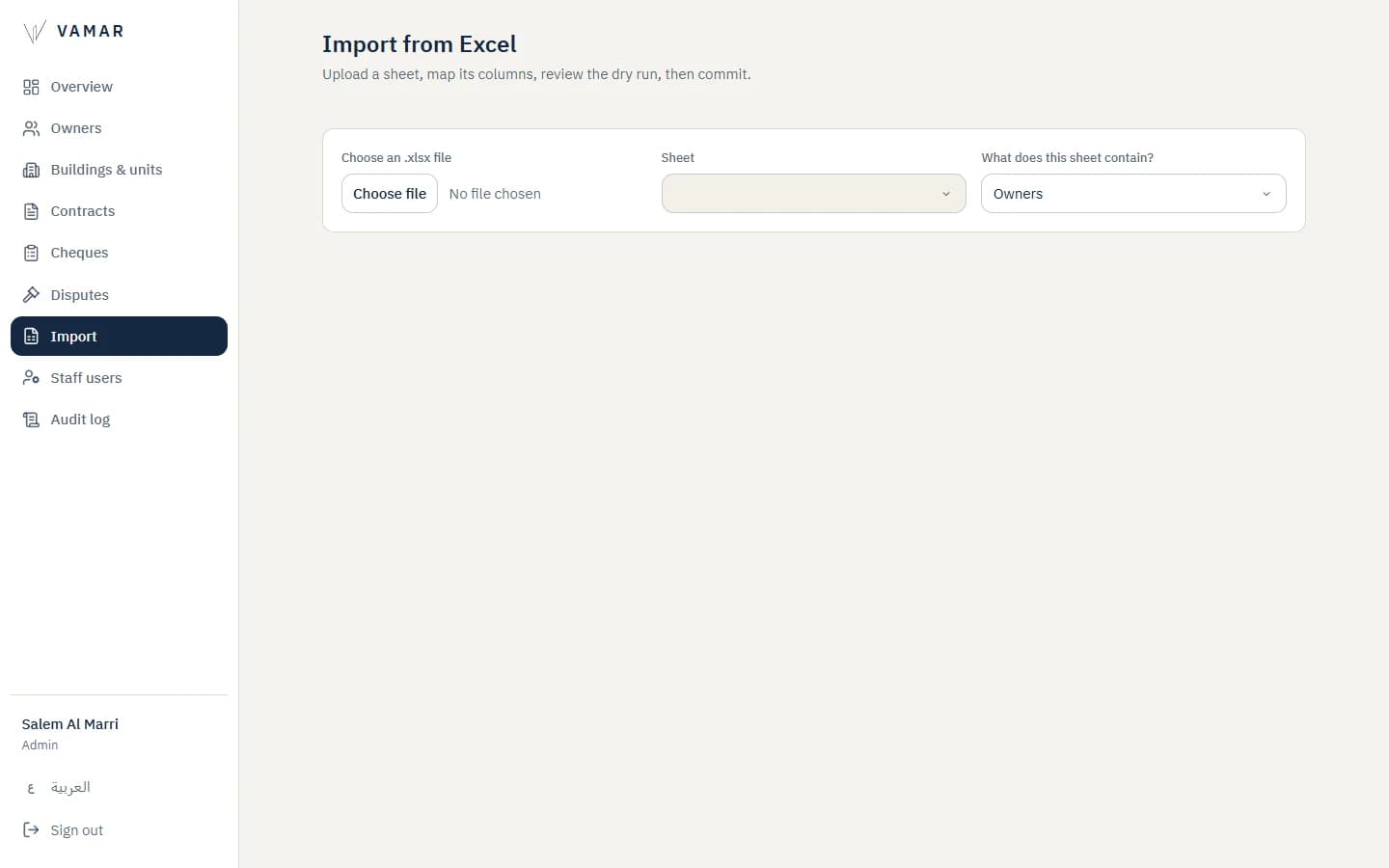The width and height of the screenshot is (1389, 868).
Task: Click the Vamar logo icon
Action: click(34, 32)
